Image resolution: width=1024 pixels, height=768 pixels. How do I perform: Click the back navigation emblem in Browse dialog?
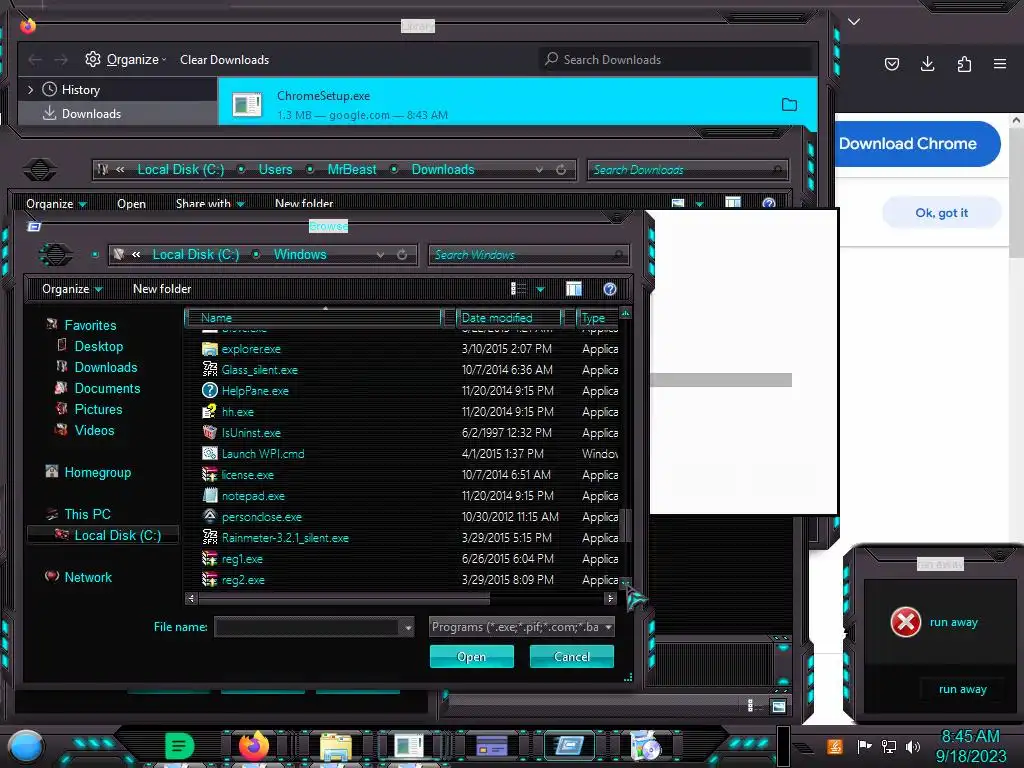56,254
